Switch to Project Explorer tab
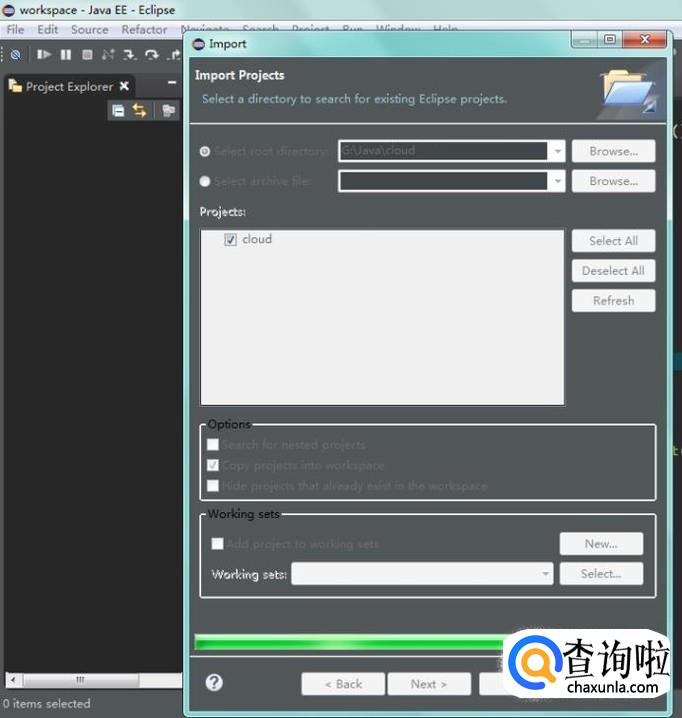The height and width of the screenshot is (718, 682). (x=69, y=86)
